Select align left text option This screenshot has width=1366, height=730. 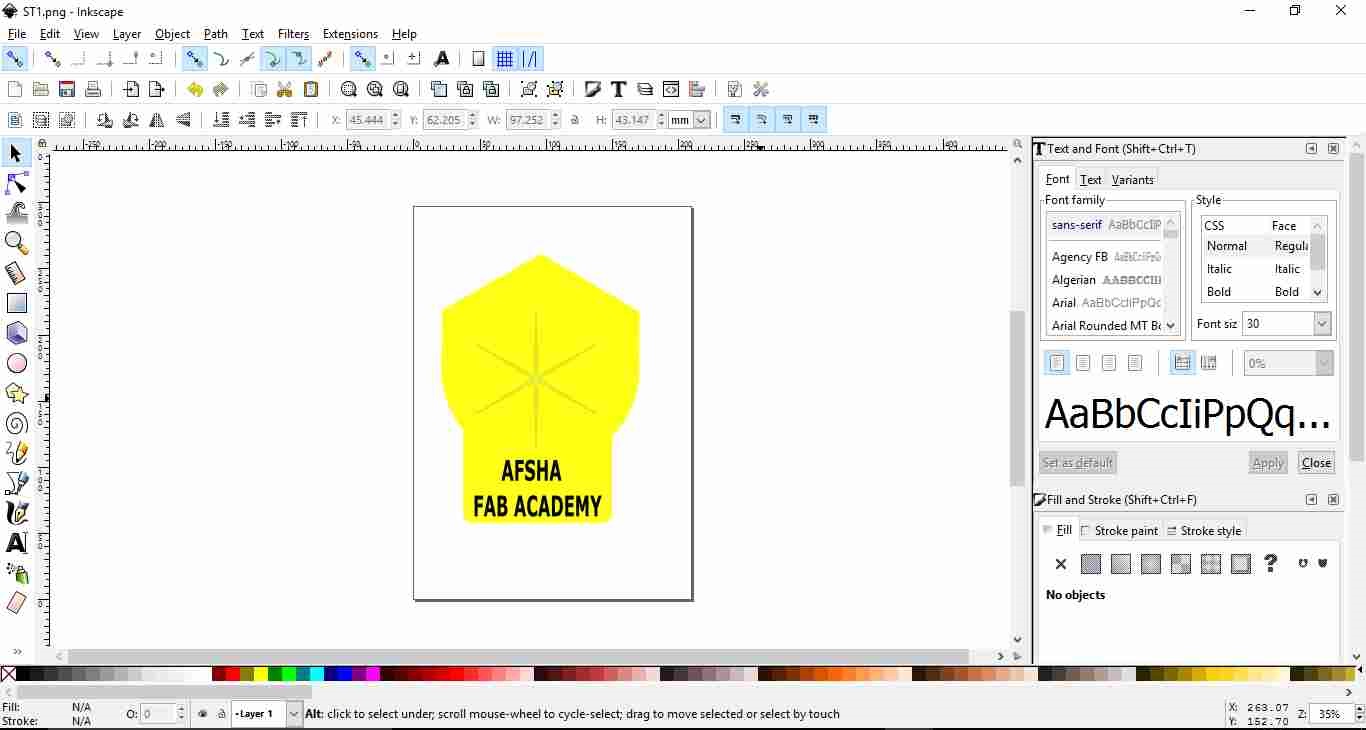pos(1057,363)
